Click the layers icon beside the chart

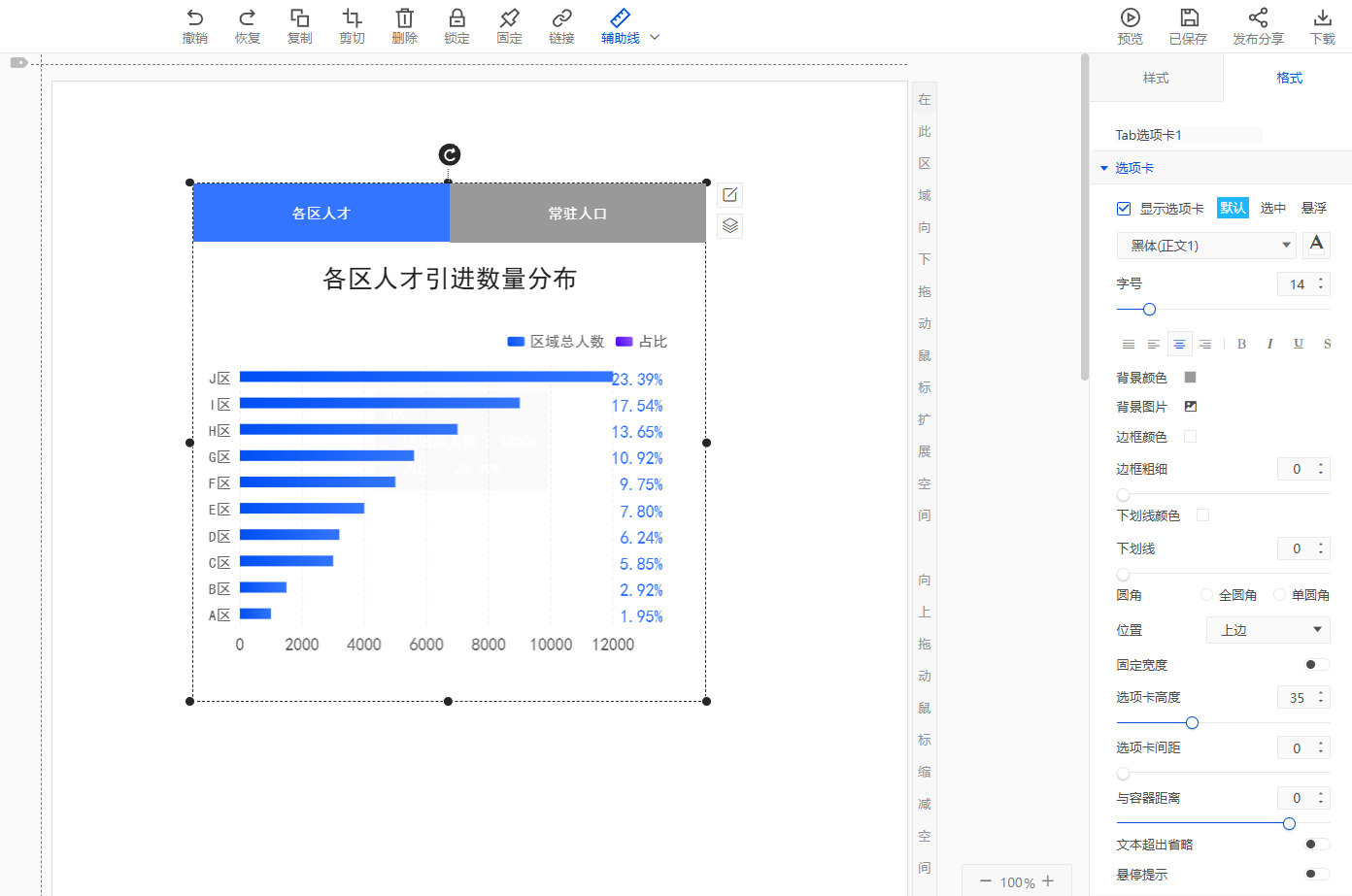coord(730,226)
